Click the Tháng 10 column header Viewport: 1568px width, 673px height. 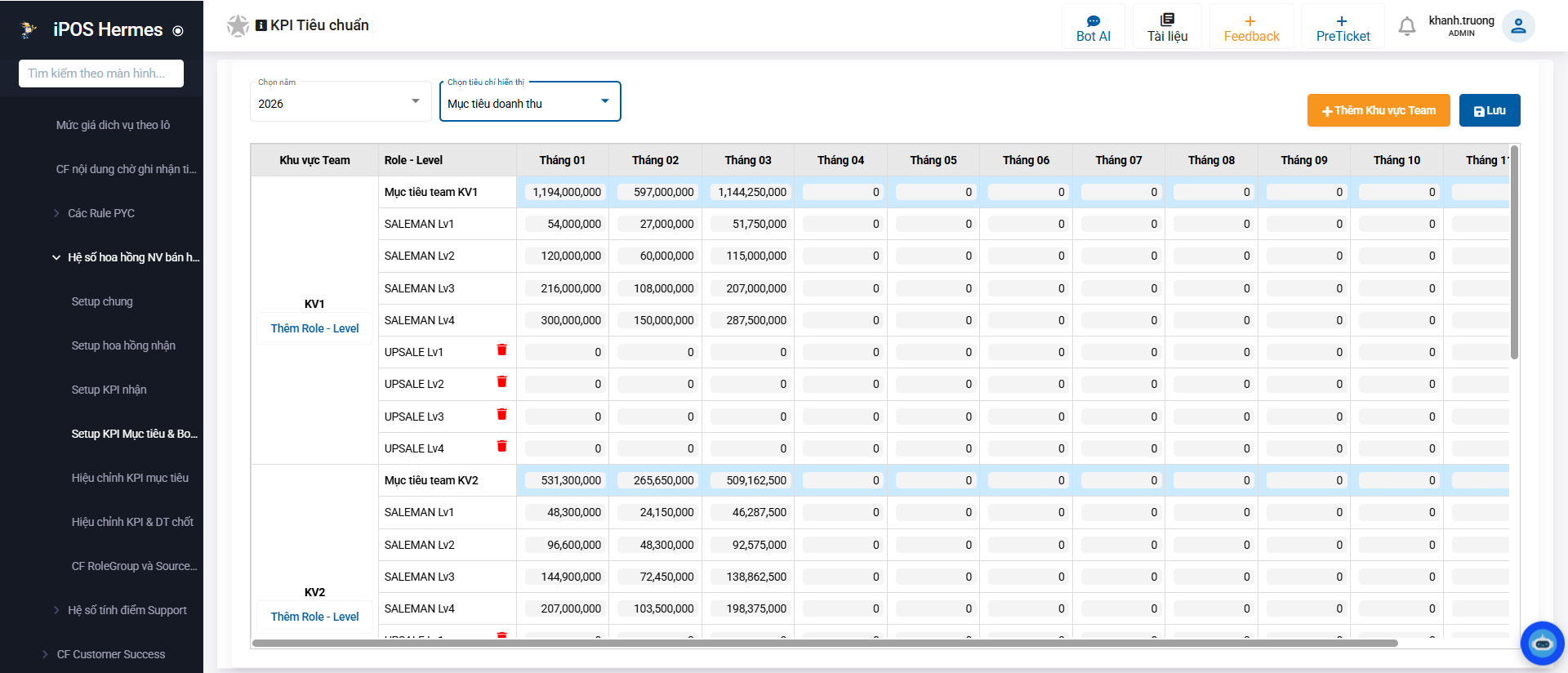1396,160
